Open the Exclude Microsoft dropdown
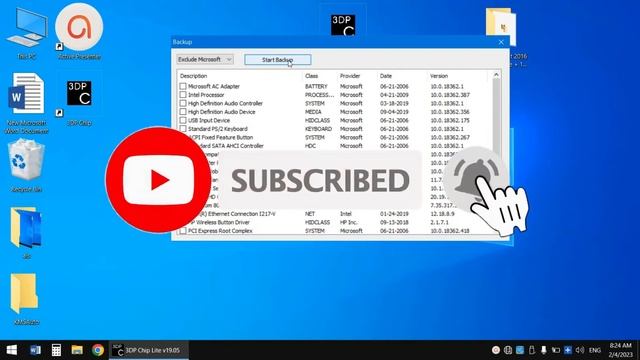 tap(205, 60)
